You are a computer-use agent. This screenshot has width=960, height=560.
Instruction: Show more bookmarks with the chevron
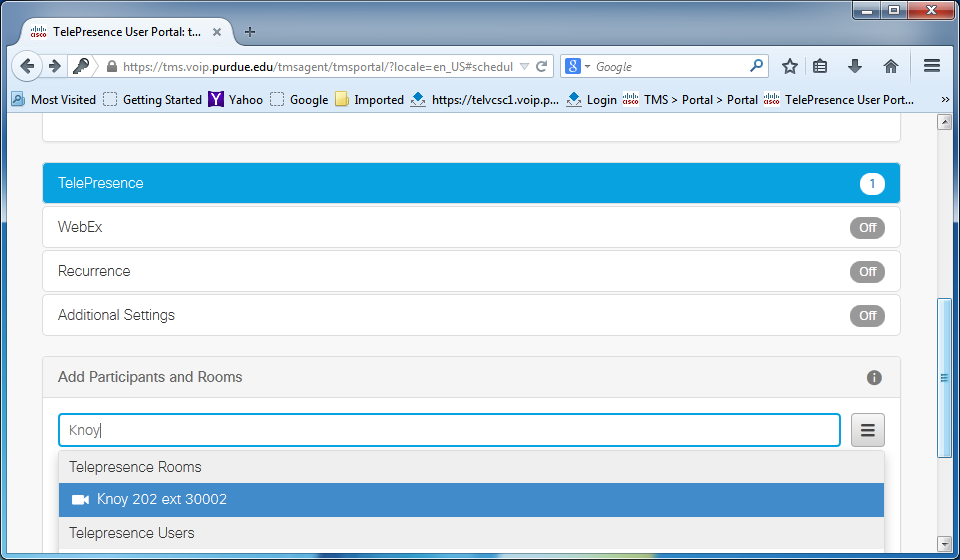click(945, 99)
